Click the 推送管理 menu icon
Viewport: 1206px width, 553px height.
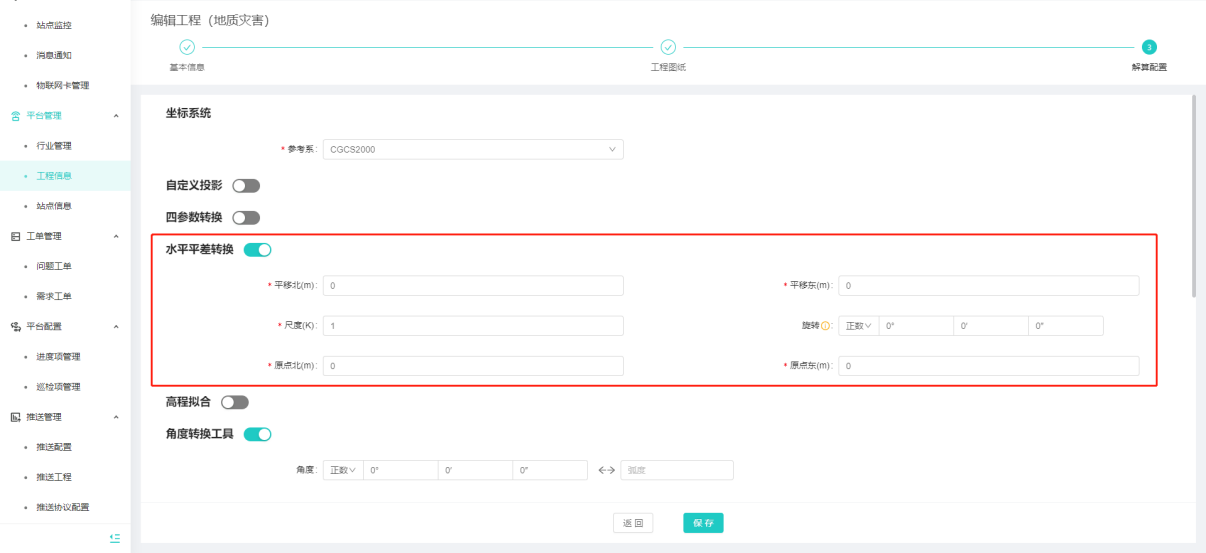(x=15, y=417)
